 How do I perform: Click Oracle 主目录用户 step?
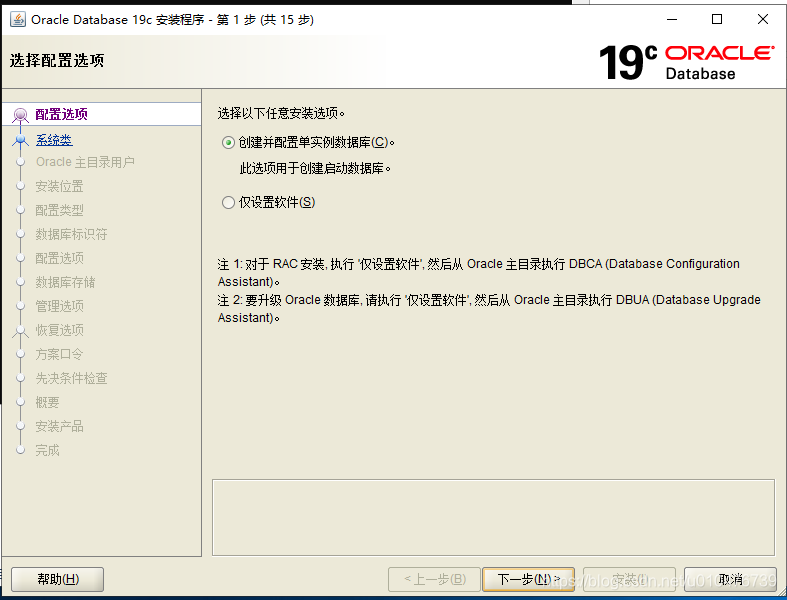coord(85,162)
